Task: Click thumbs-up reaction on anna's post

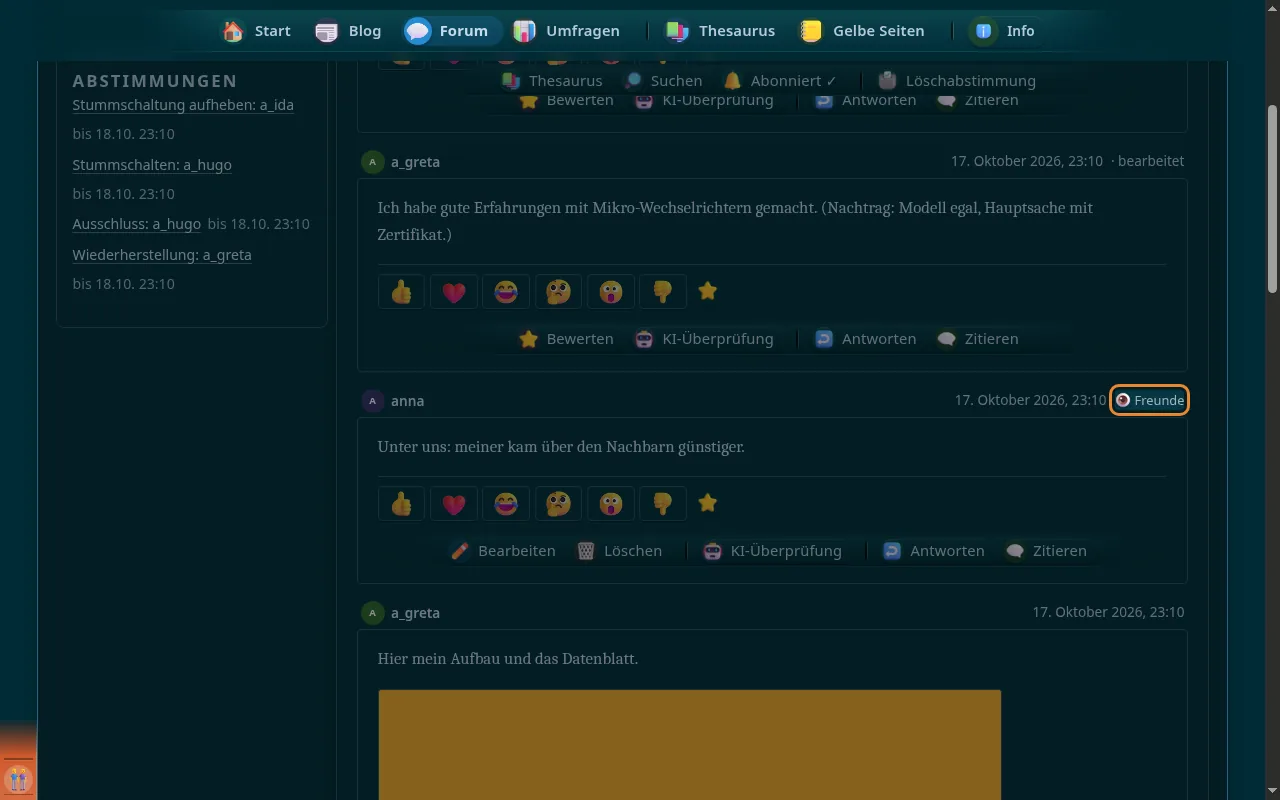Action: point(402,504)
